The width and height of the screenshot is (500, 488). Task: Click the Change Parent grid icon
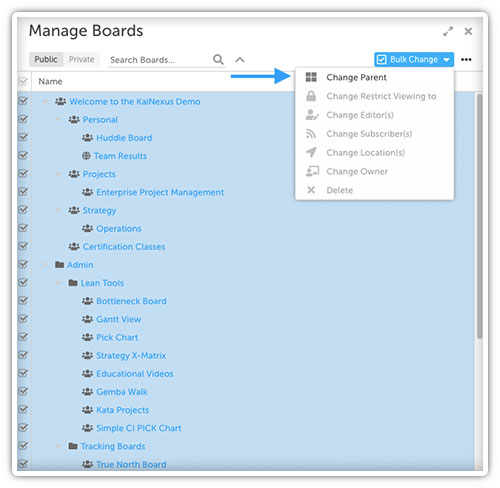(x=311, y=77)
